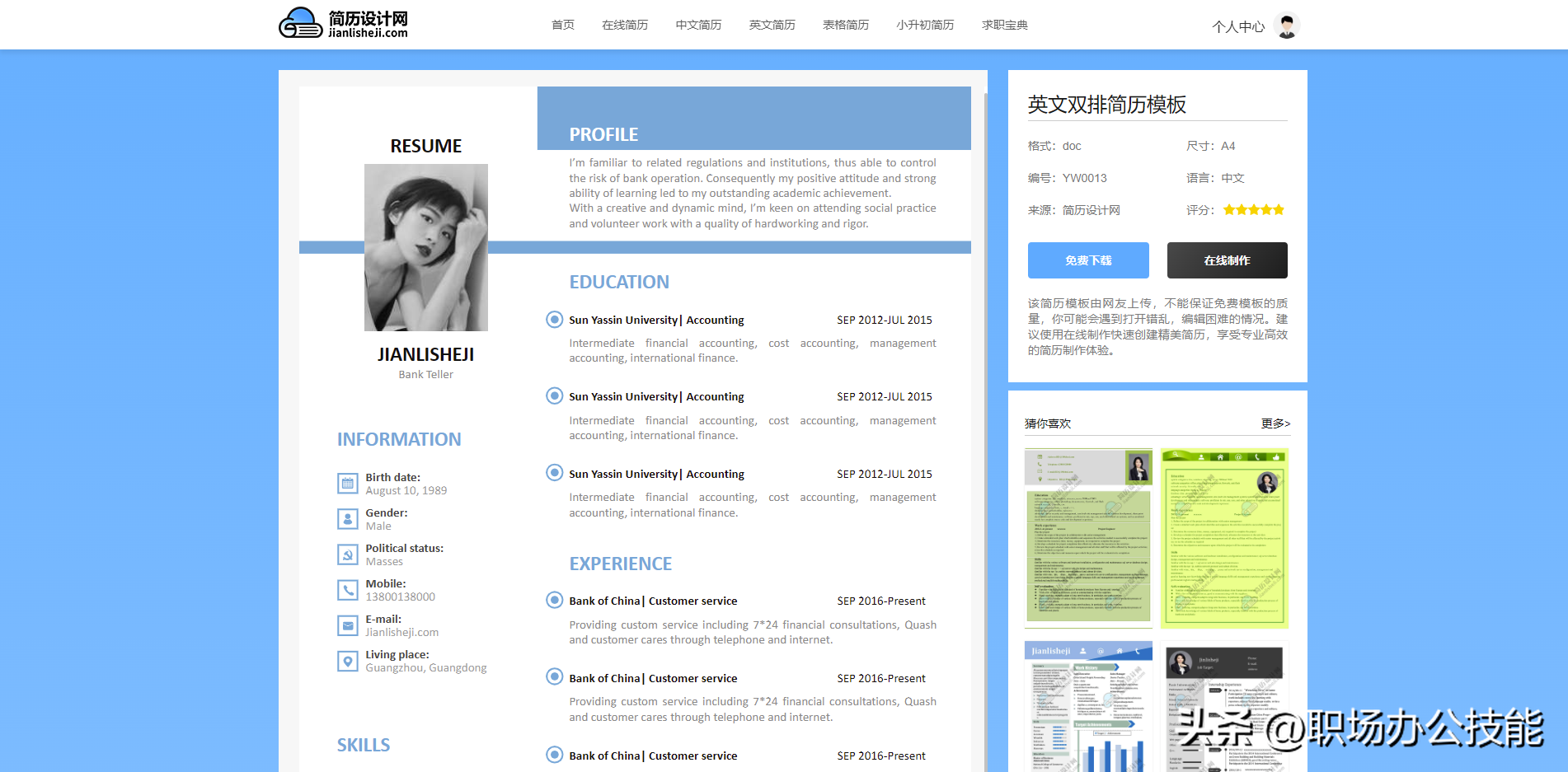Click the mobile phone icon

click(x=348, y=590)
